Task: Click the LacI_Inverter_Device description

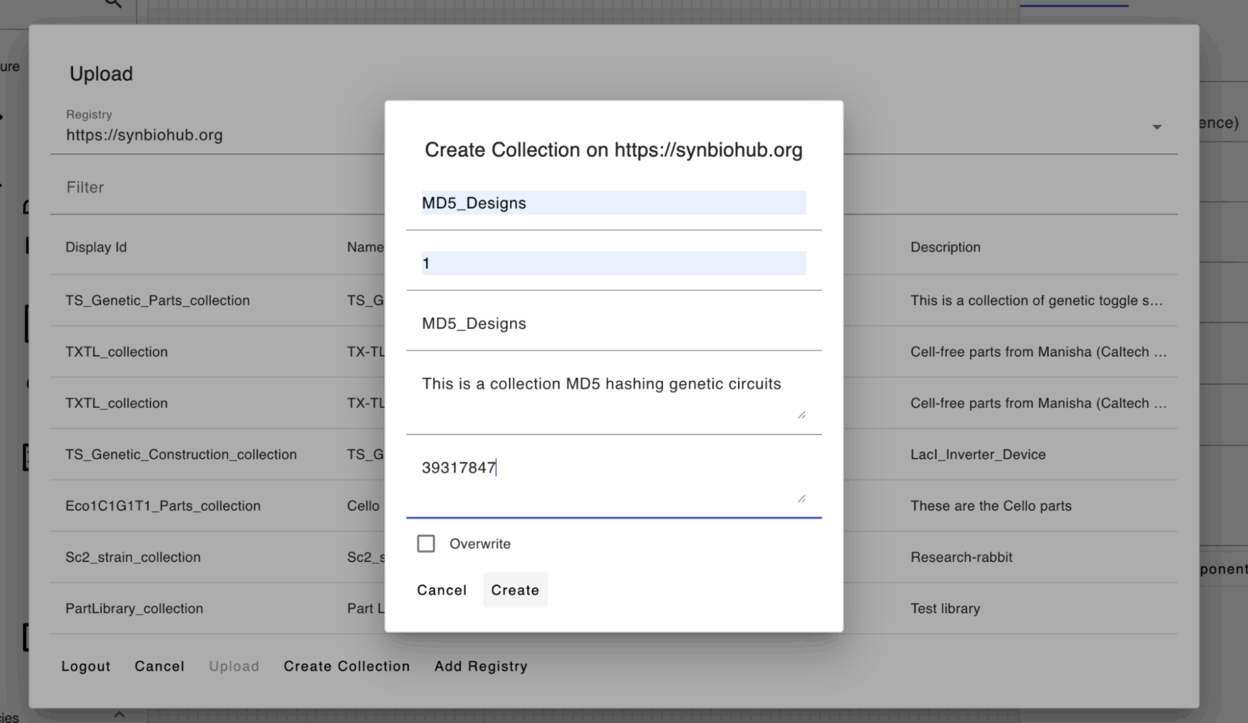Action: [978, 454]
